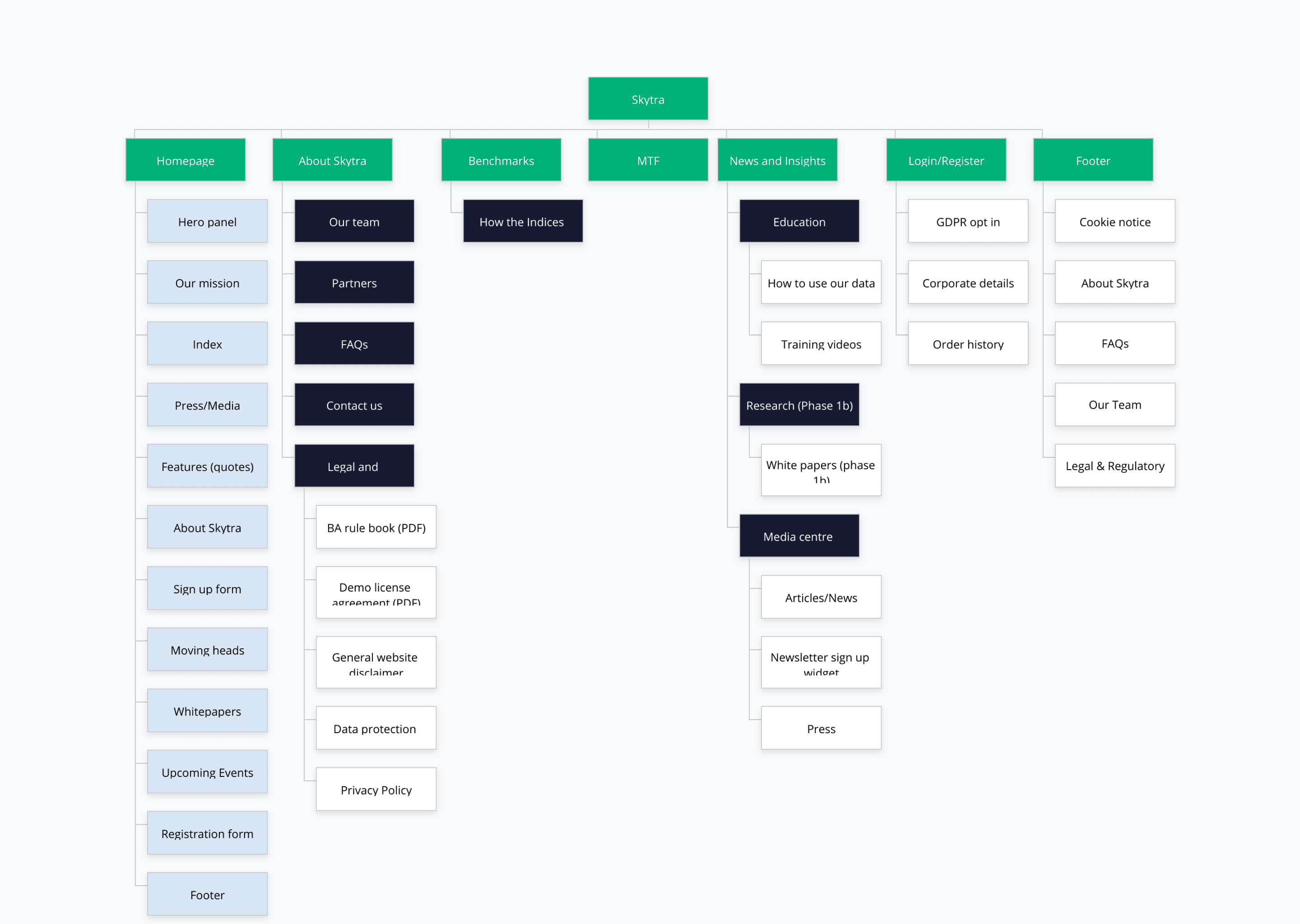The height and width of the screenshot is (924, 1300).
Task: Select the BA rule book (PDF) box
Action: pyautogui.click(x=376, y=527)
